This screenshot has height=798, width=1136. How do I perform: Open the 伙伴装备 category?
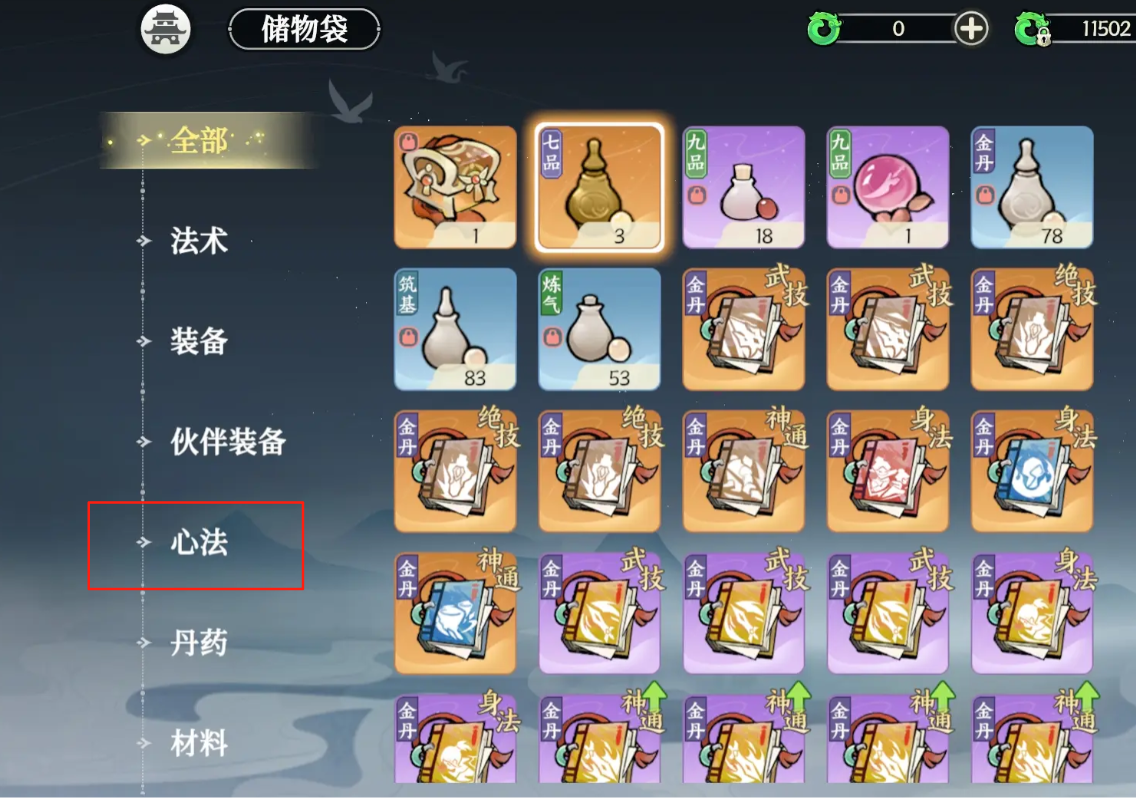coord(227,441)
